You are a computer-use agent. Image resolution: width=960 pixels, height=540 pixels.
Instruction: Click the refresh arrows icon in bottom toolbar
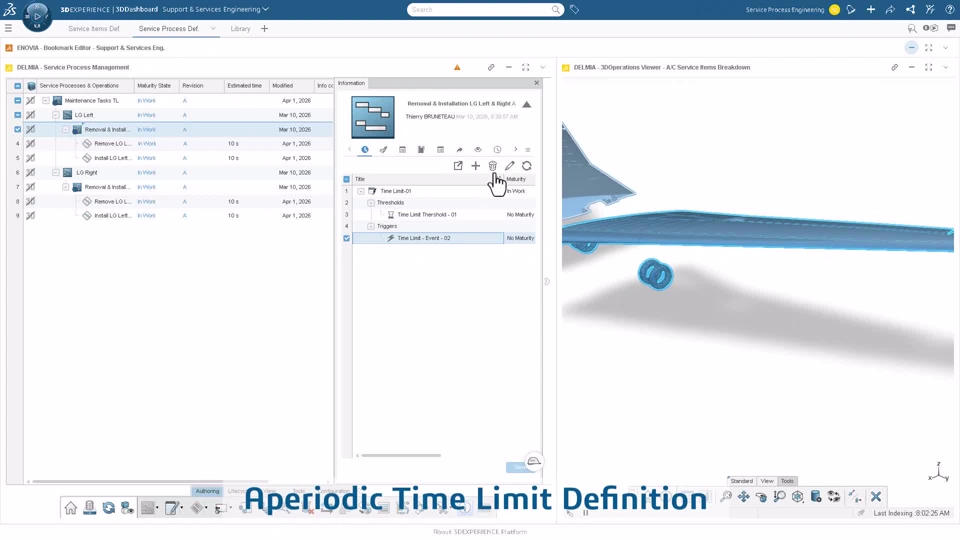(108, 508)
